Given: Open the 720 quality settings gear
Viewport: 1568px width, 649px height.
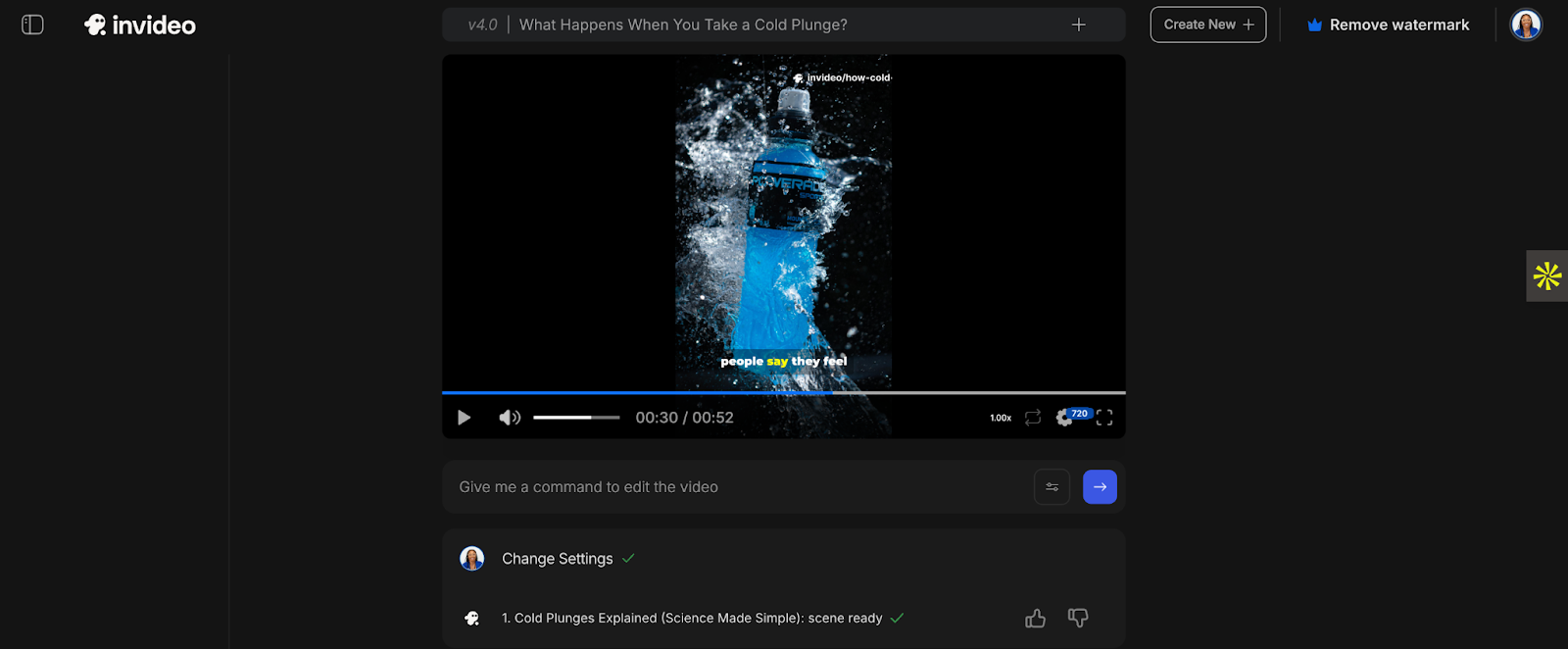Looking at the screenshot, I should point(1065,418).
